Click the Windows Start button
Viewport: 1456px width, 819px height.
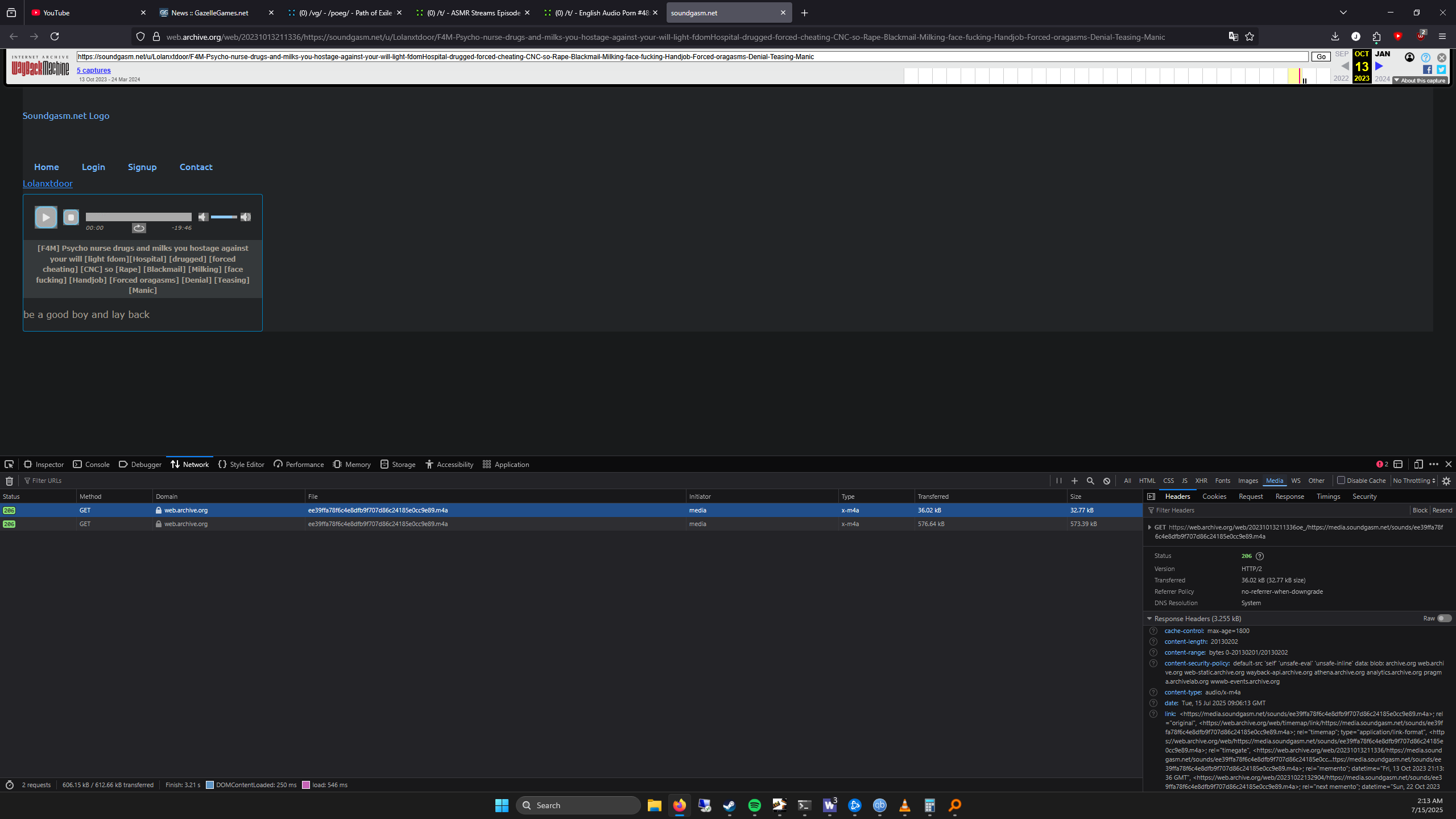pos(502,805)
